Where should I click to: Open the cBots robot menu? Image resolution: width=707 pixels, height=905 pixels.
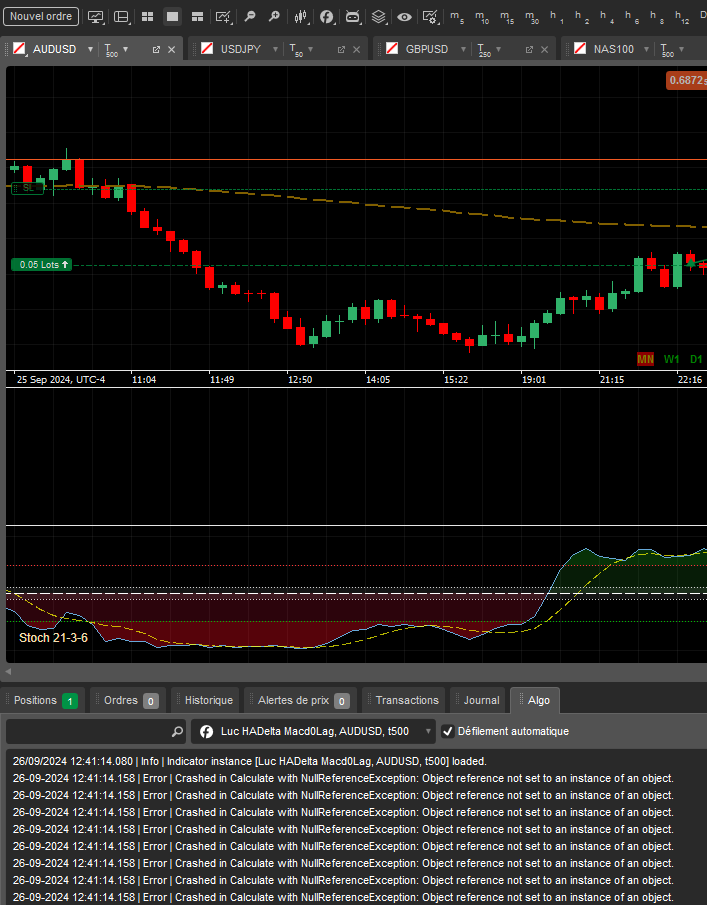[353, 17]
